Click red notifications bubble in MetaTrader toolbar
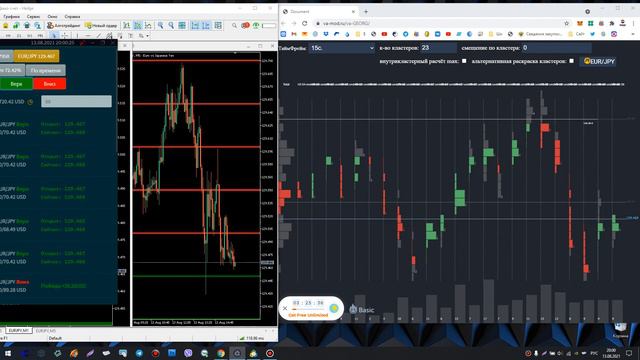The height and width of the screenshot is (360, 640). (x=245, y=25)
